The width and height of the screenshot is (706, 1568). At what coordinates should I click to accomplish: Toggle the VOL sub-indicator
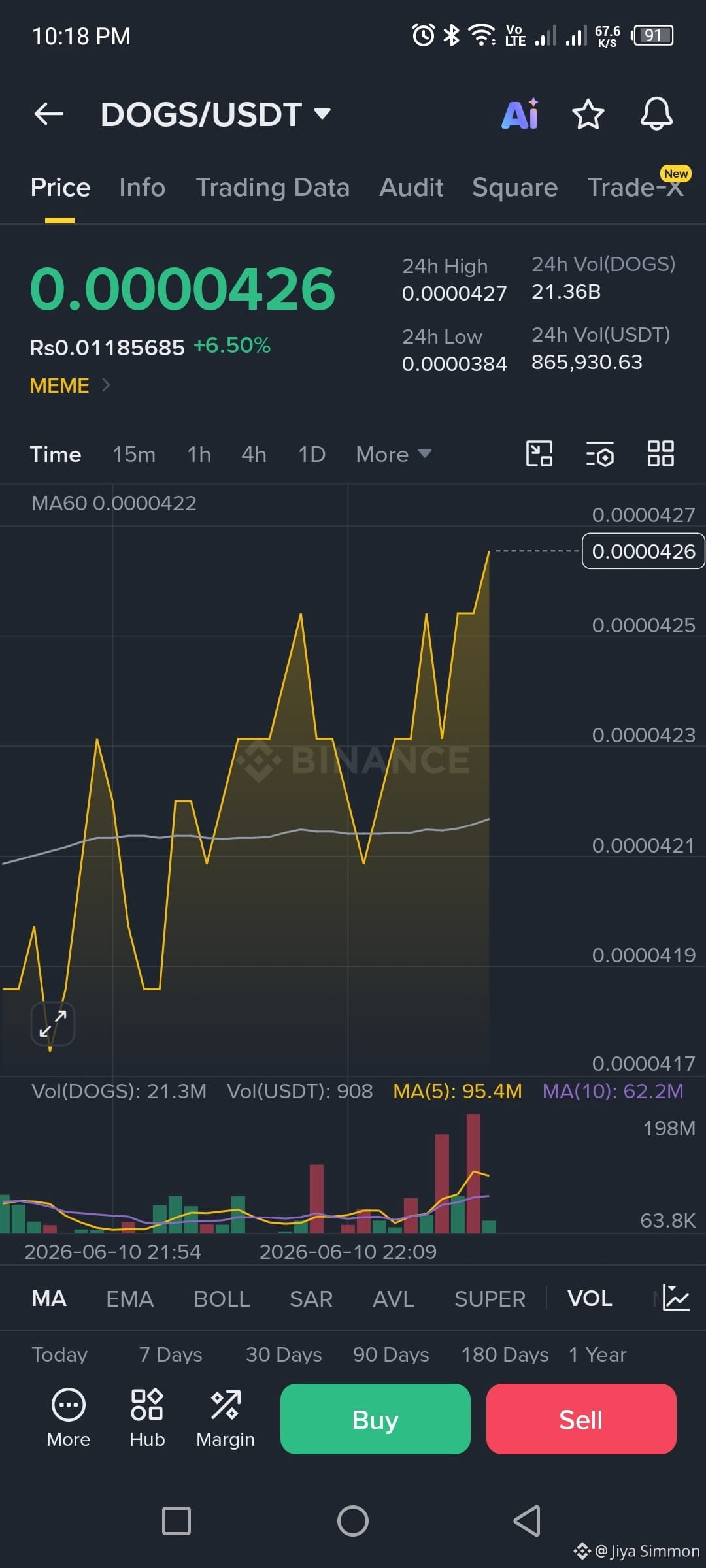tap(590, 1298)
